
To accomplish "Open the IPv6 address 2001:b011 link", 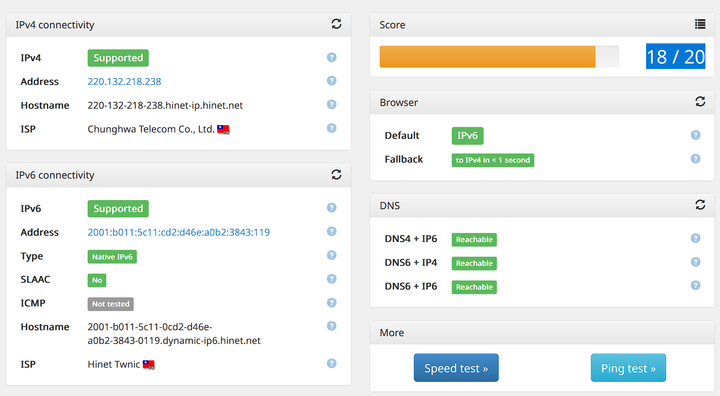I will pos(179,232).
